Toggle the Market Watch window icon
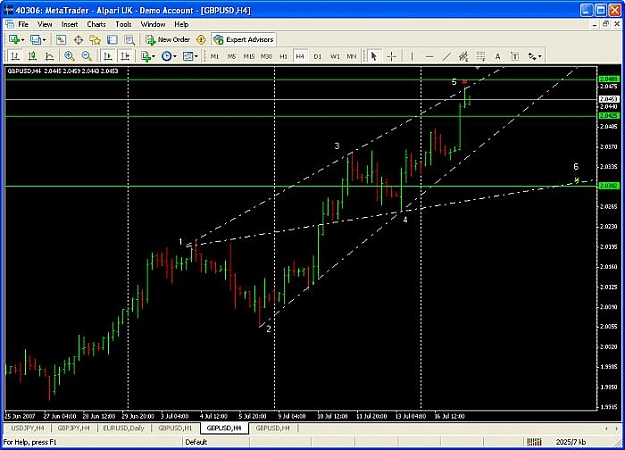Viewport: 625px width, 450px height. pos(61,39)
